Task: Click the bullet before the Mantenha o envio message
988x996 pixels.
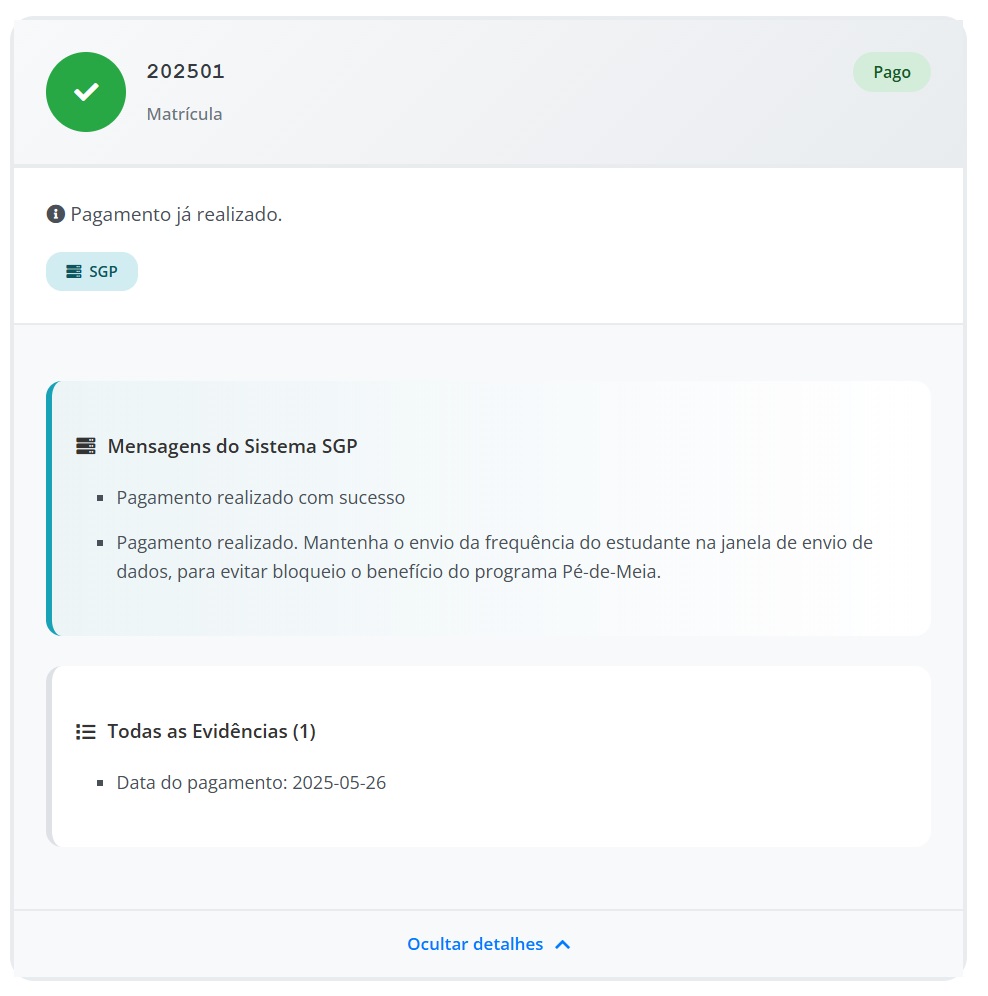Action: (x=100, y=544)
